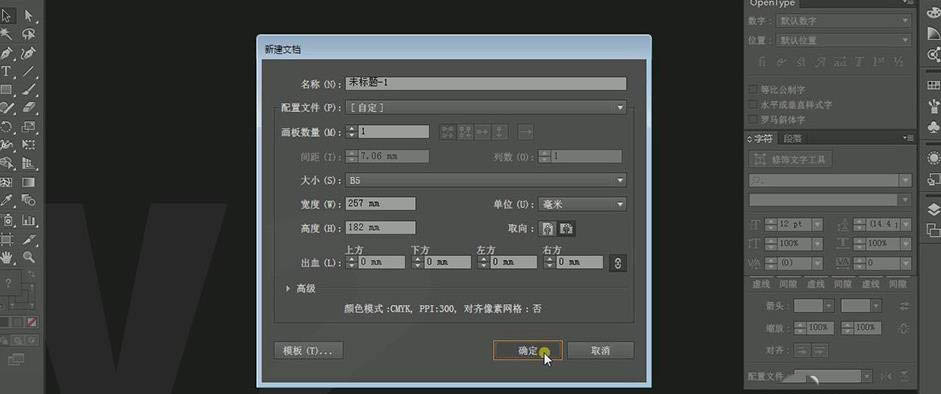Click the 高度 height field showing 182 mm
This screenshot has width=941, height=394.
tap(380, 228)
